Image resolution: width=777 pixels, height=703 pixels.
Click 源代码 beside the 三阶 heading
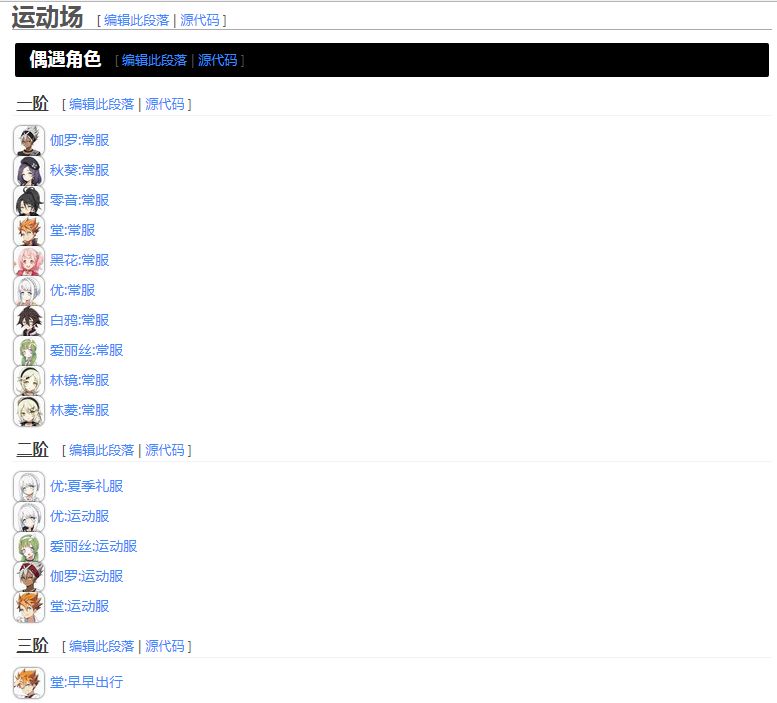click(165, 646)
